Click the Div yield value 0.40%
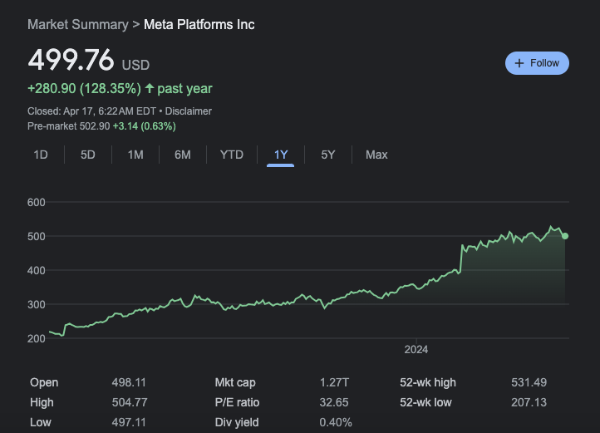The height and width of the screenshot is (433, 600). [336, 422]
